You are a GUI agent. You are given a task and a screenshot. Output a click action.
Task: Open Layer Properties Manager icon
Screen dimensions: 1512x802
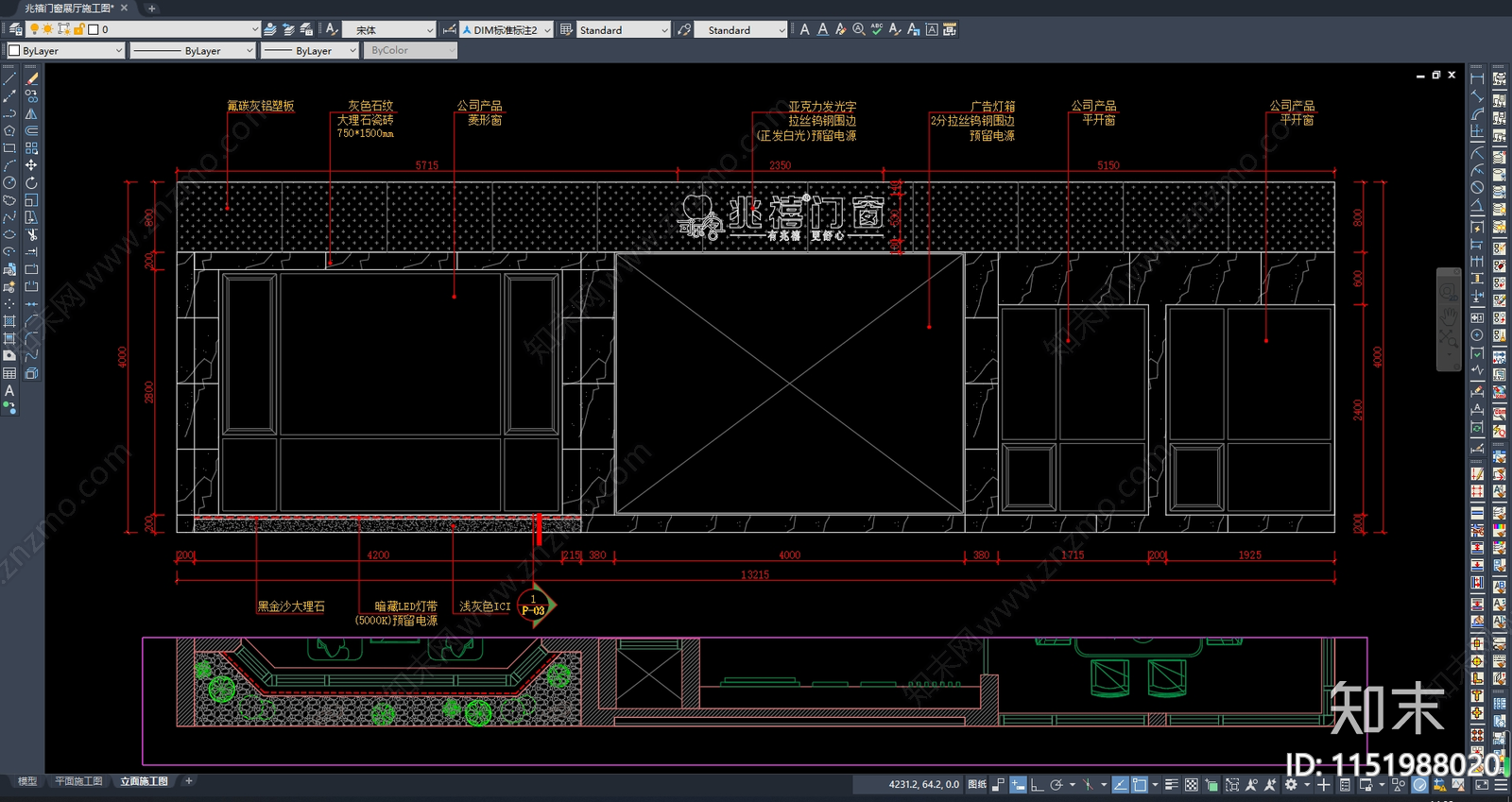click(x=15, y=29)
